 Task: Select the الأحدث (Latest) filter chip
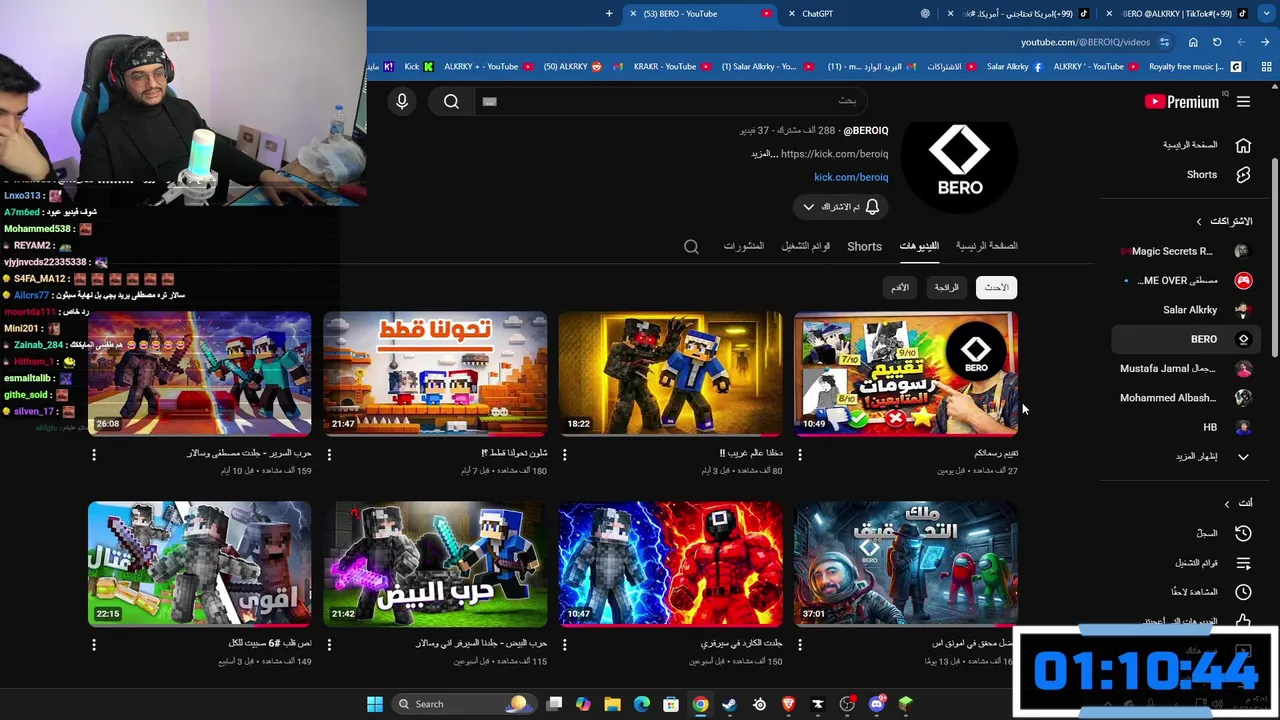pos(996,288)
